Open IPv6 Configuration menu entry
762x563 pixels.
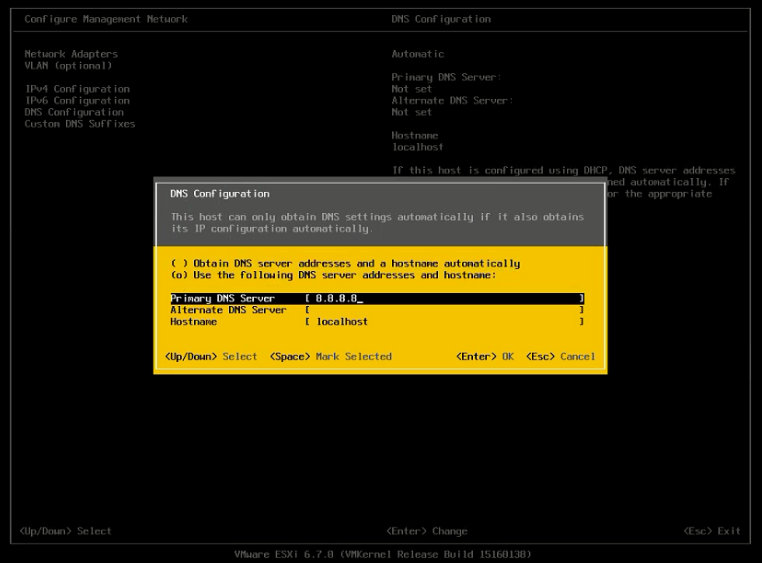pyautogui.click(x=77, y=101)
